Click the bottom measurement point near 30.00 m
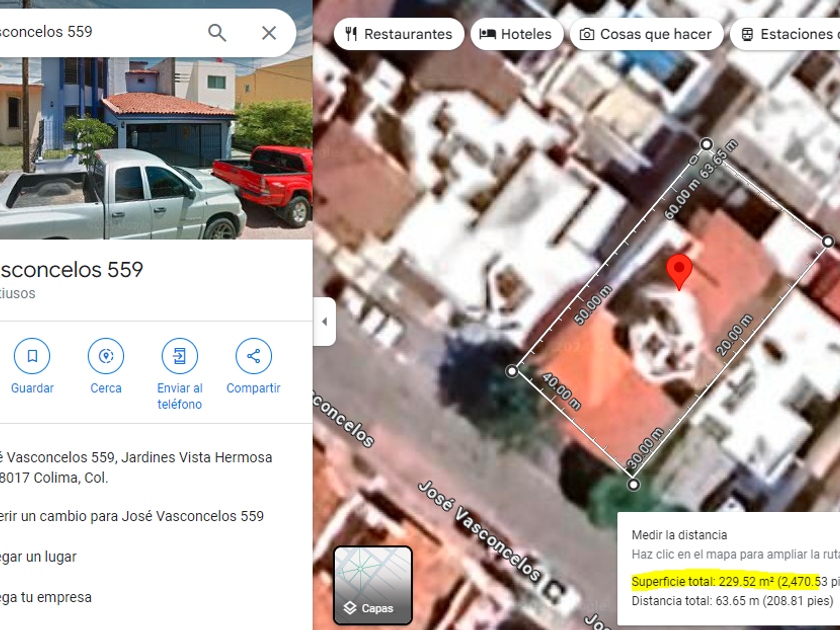The image size is (840, 630). click(634, 485)
